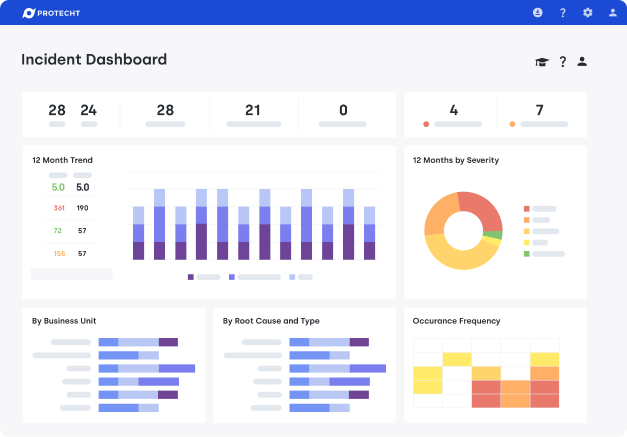This screenshot has height=437, width=627.
Task: Click the user profile icon at header's far right
Action: 612,13
